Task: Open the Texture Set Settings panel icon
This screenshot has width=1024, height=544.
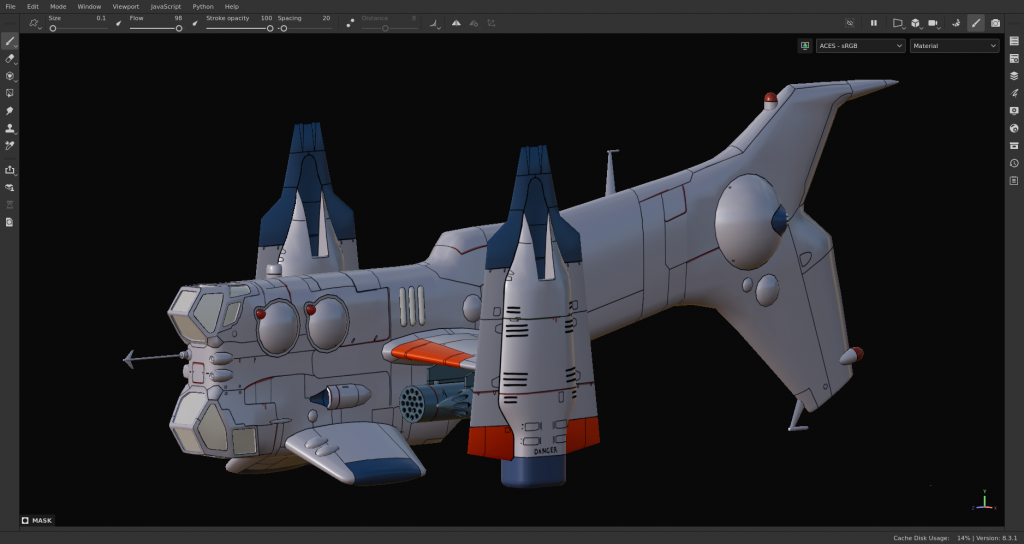Action: click(x=1014, y=59)
